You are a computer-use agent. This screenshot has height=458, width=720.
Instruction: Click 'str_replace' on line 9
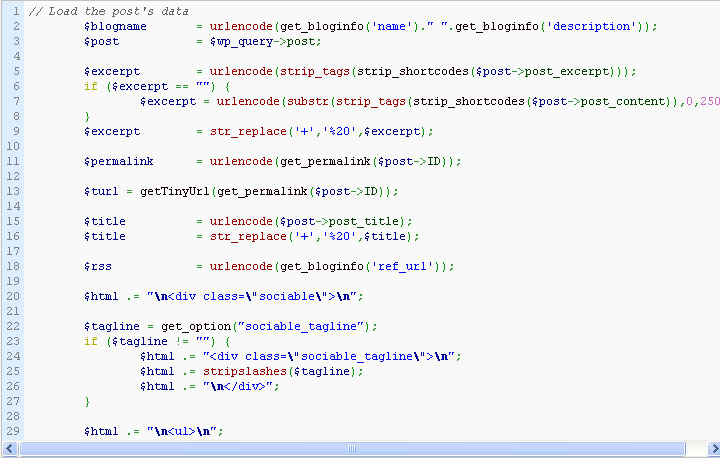coord(248,132)
